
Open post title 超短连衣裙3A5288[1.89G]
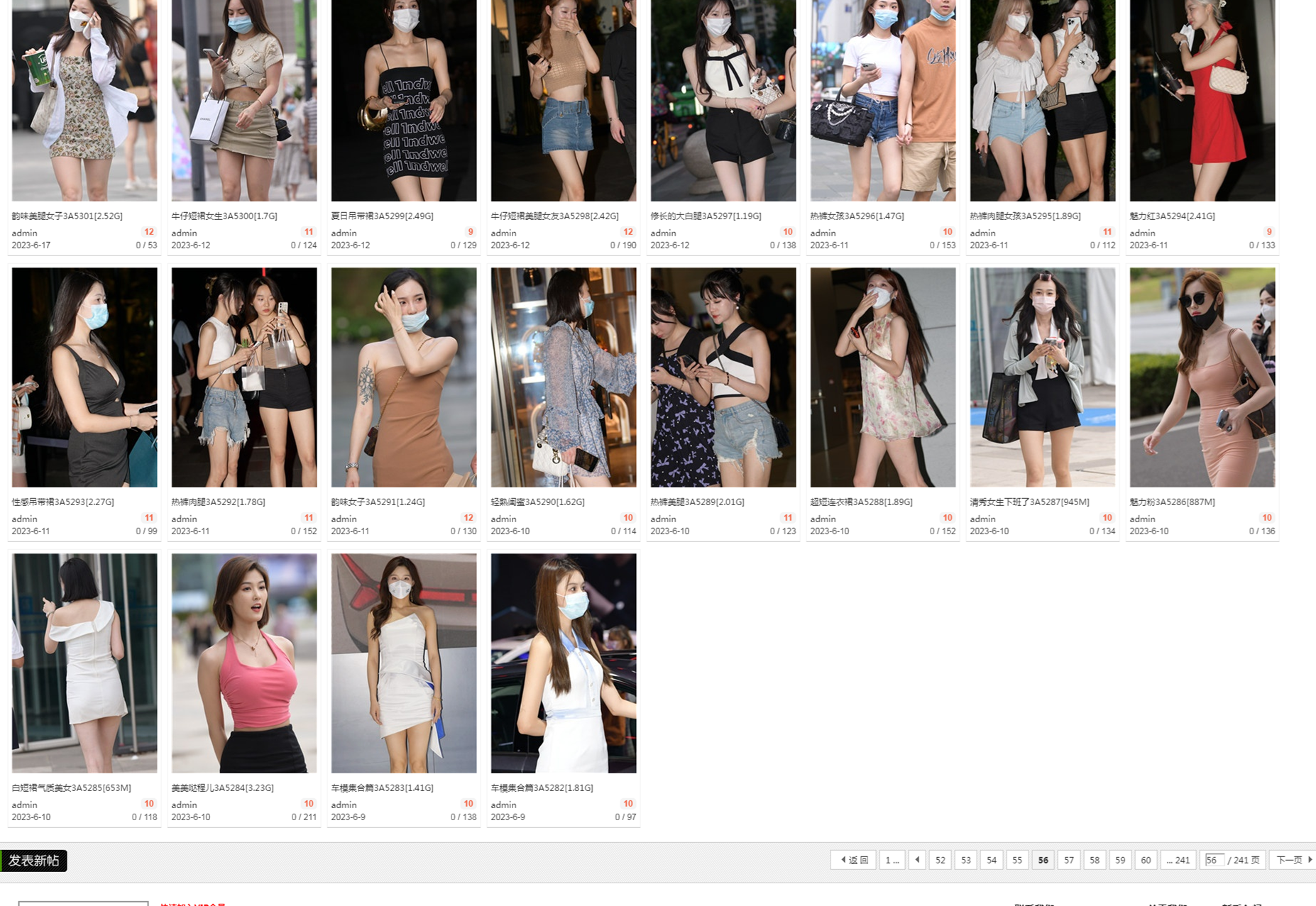[861, 502]
